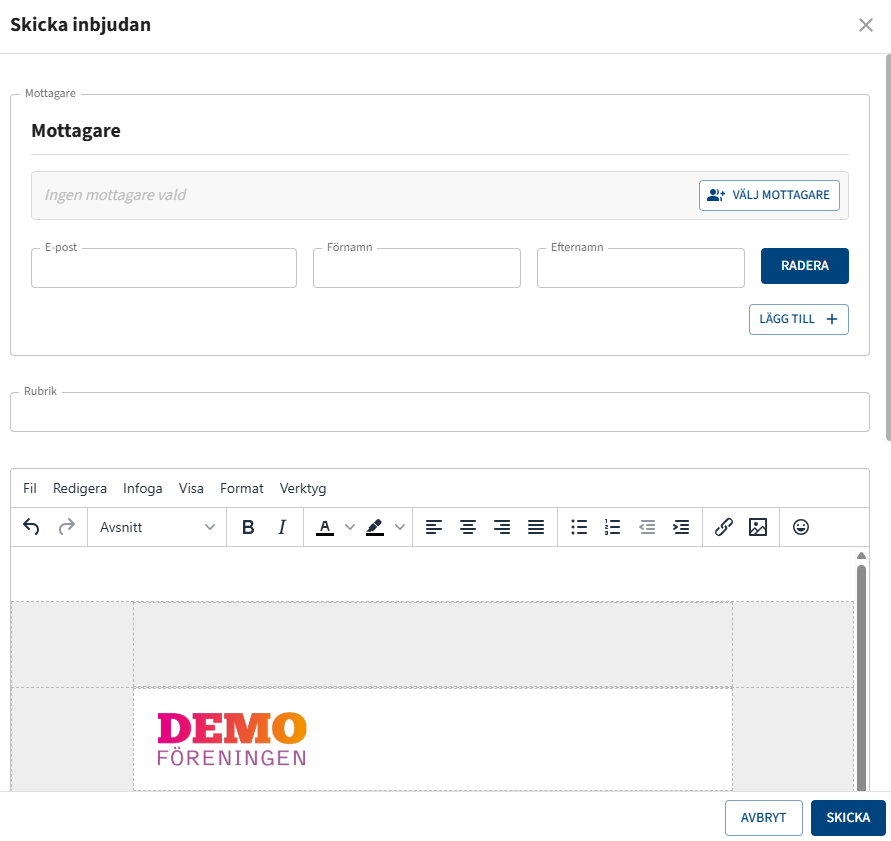
Task: Decrease the indent
Action: point(647,527)
